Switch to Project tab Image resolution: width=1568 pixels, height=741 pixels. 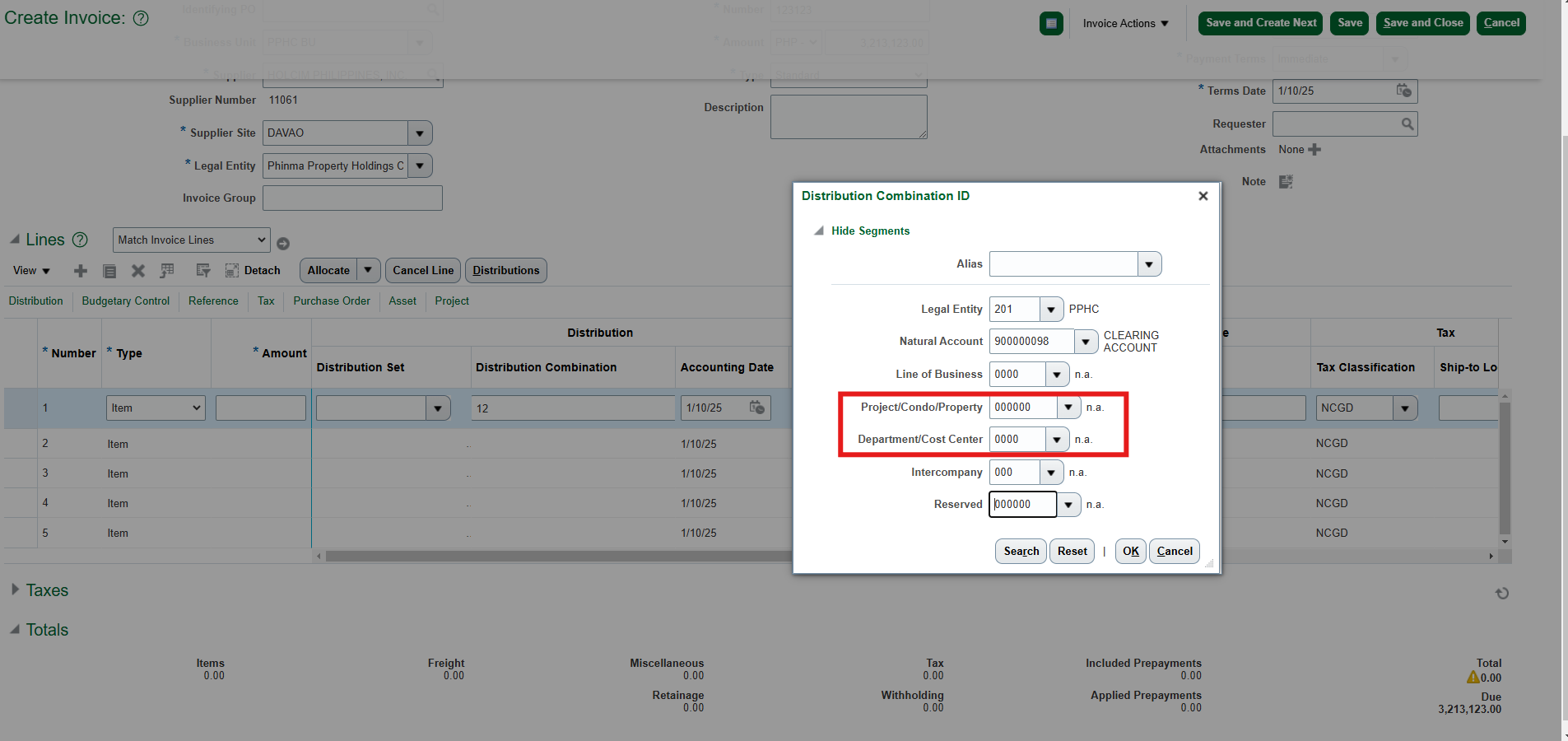coord(452,301)
